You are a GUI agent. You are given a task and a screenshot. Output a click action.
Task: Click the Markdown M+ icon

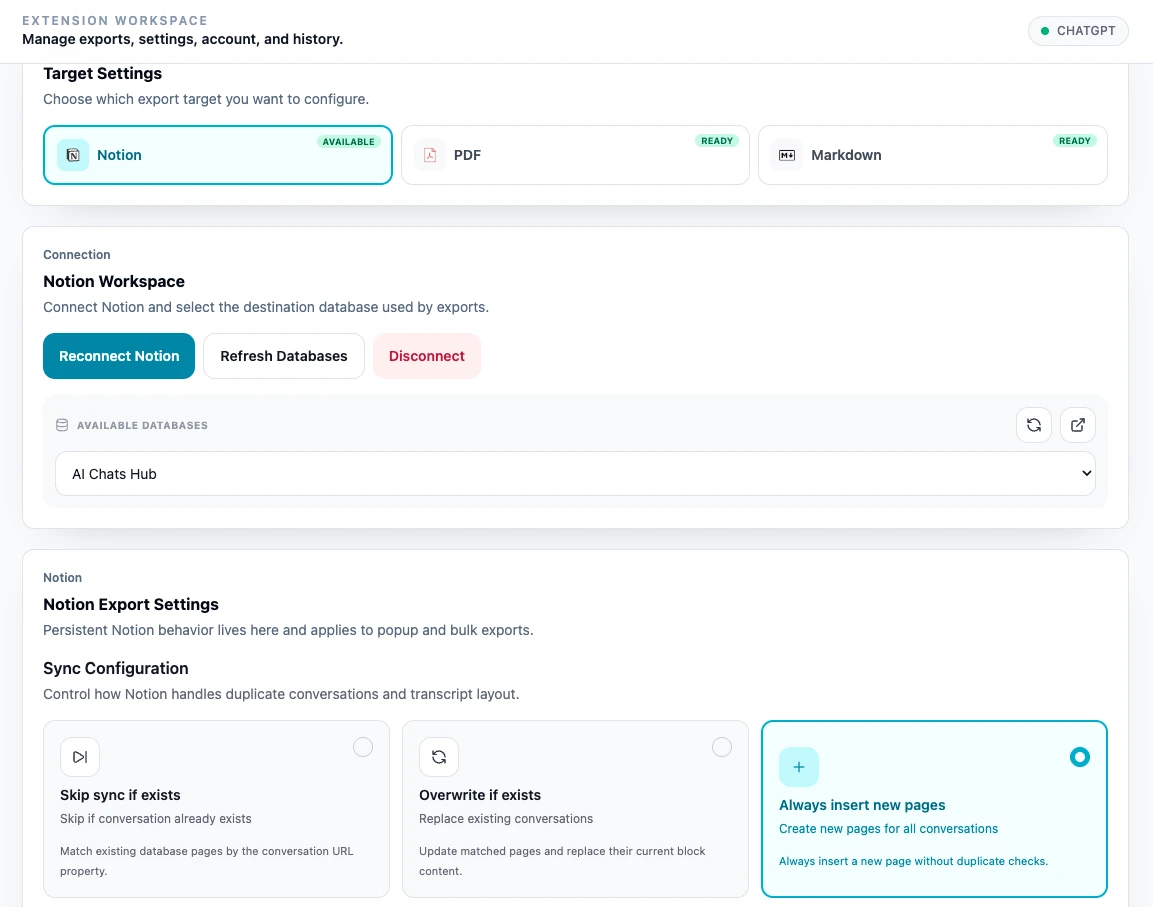787,155
